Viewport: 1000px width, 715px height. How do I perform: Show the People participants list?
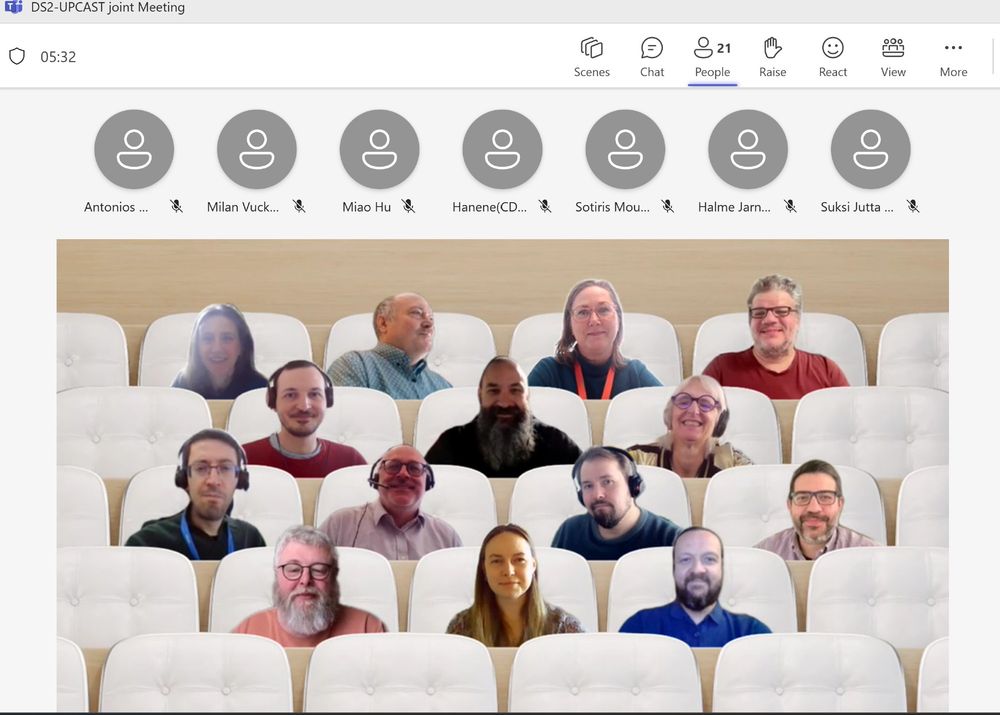pos(712,57)
